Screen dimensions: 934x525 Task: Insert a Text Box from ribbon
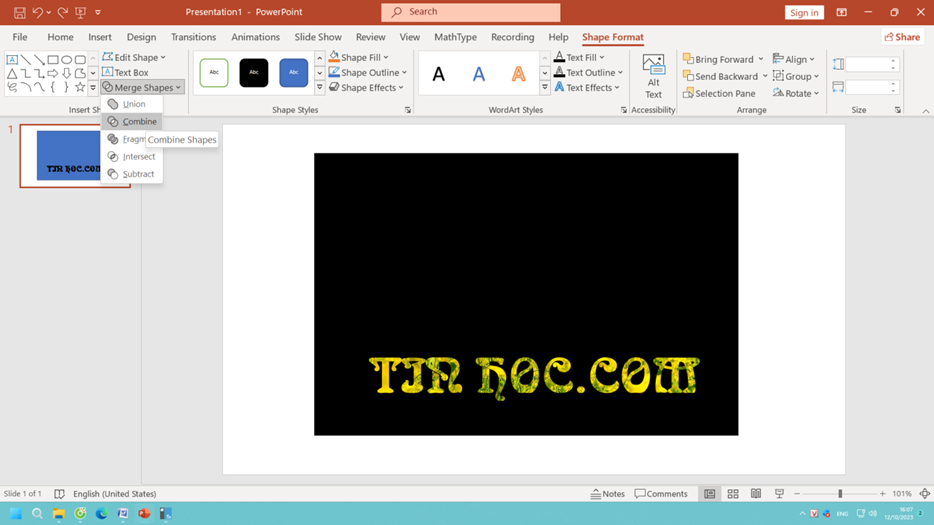[x=126, y=73]
